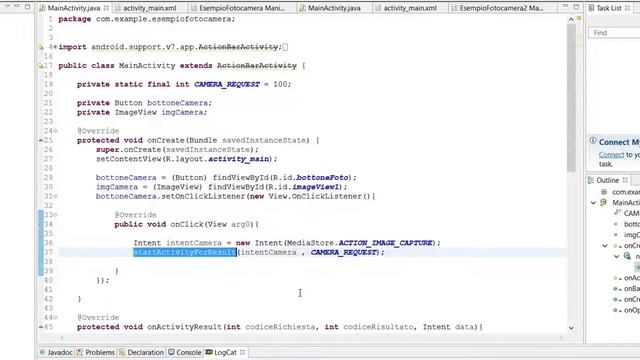
Task: Close the Task List view
Action: pyautogui.click(x=627, y=8)
